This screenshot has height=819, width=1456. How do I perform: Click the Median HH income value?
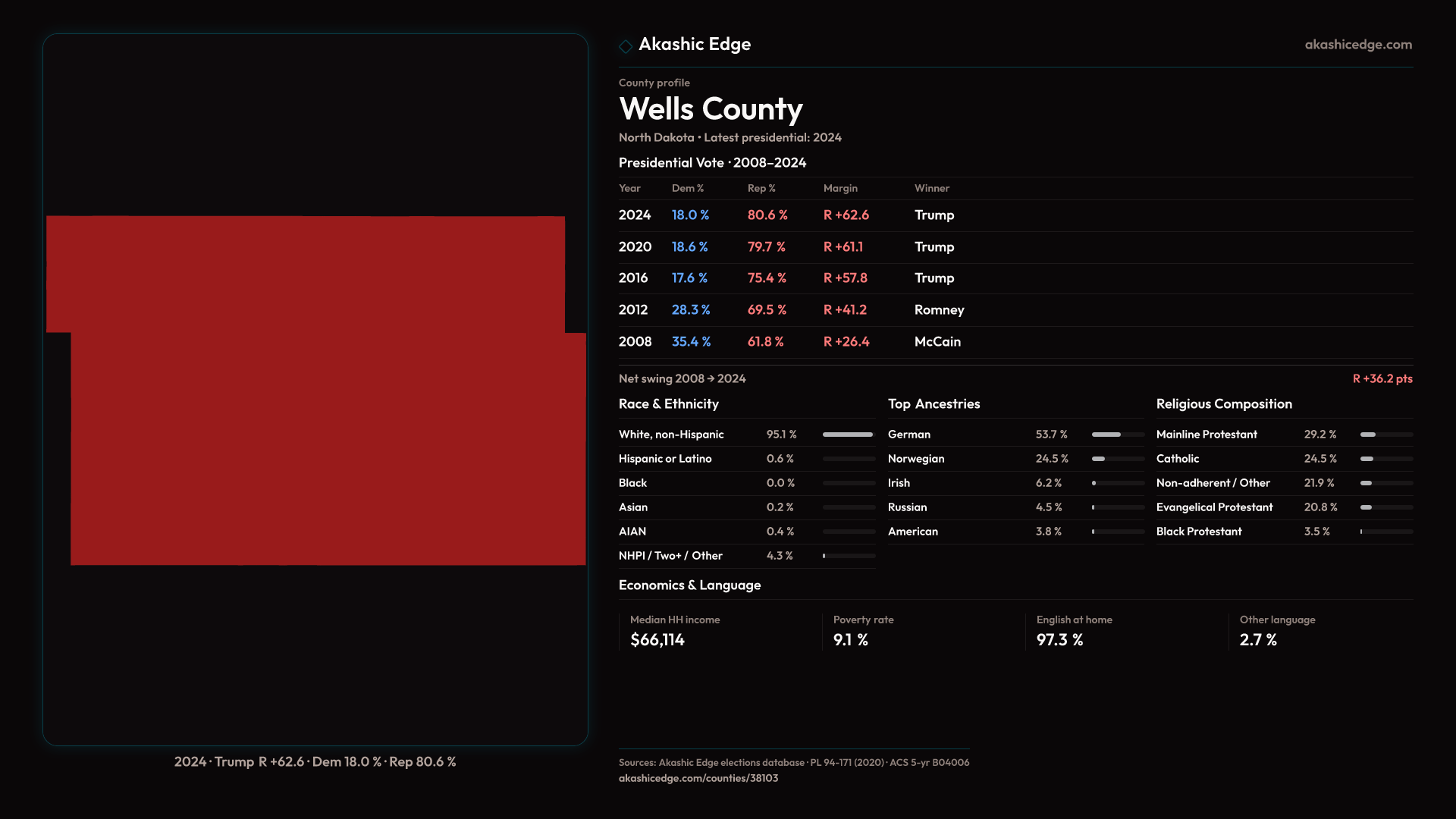[x=657, y=640]
